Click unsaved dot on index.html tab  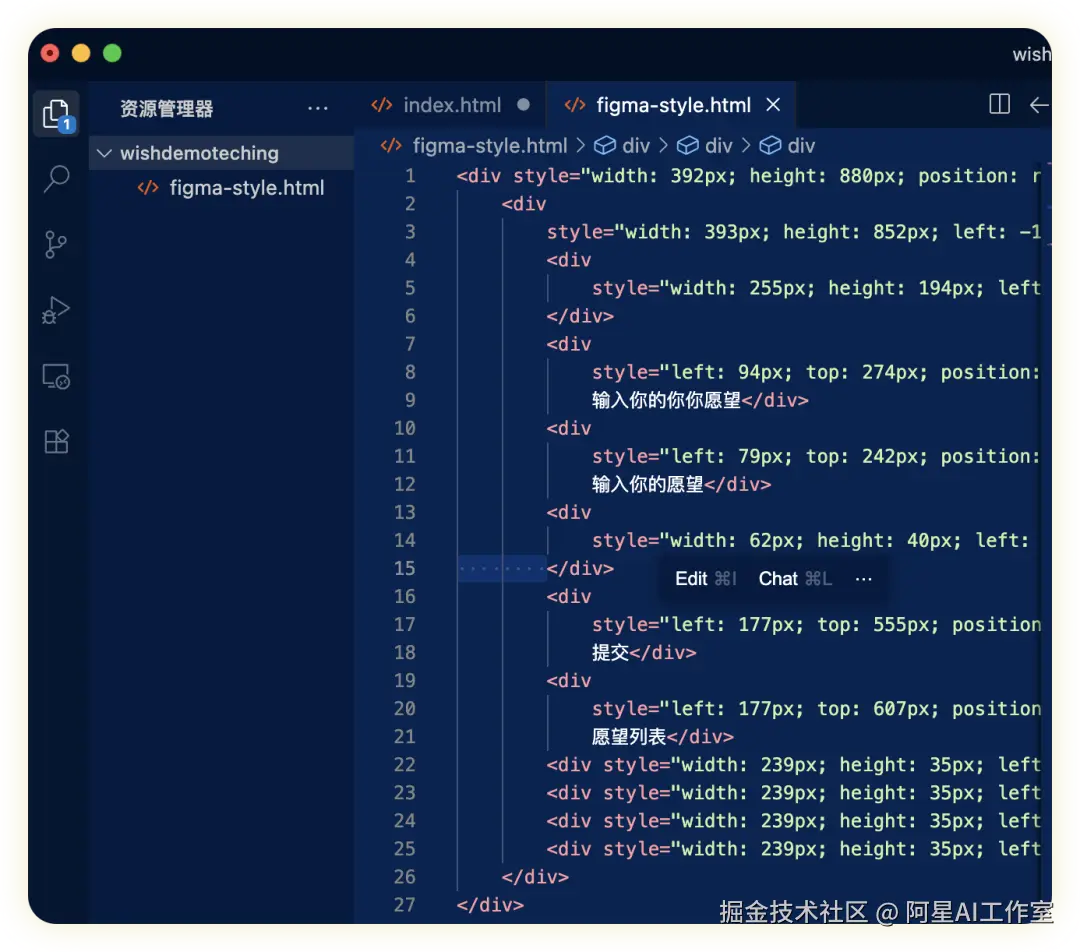coord(523,105)
